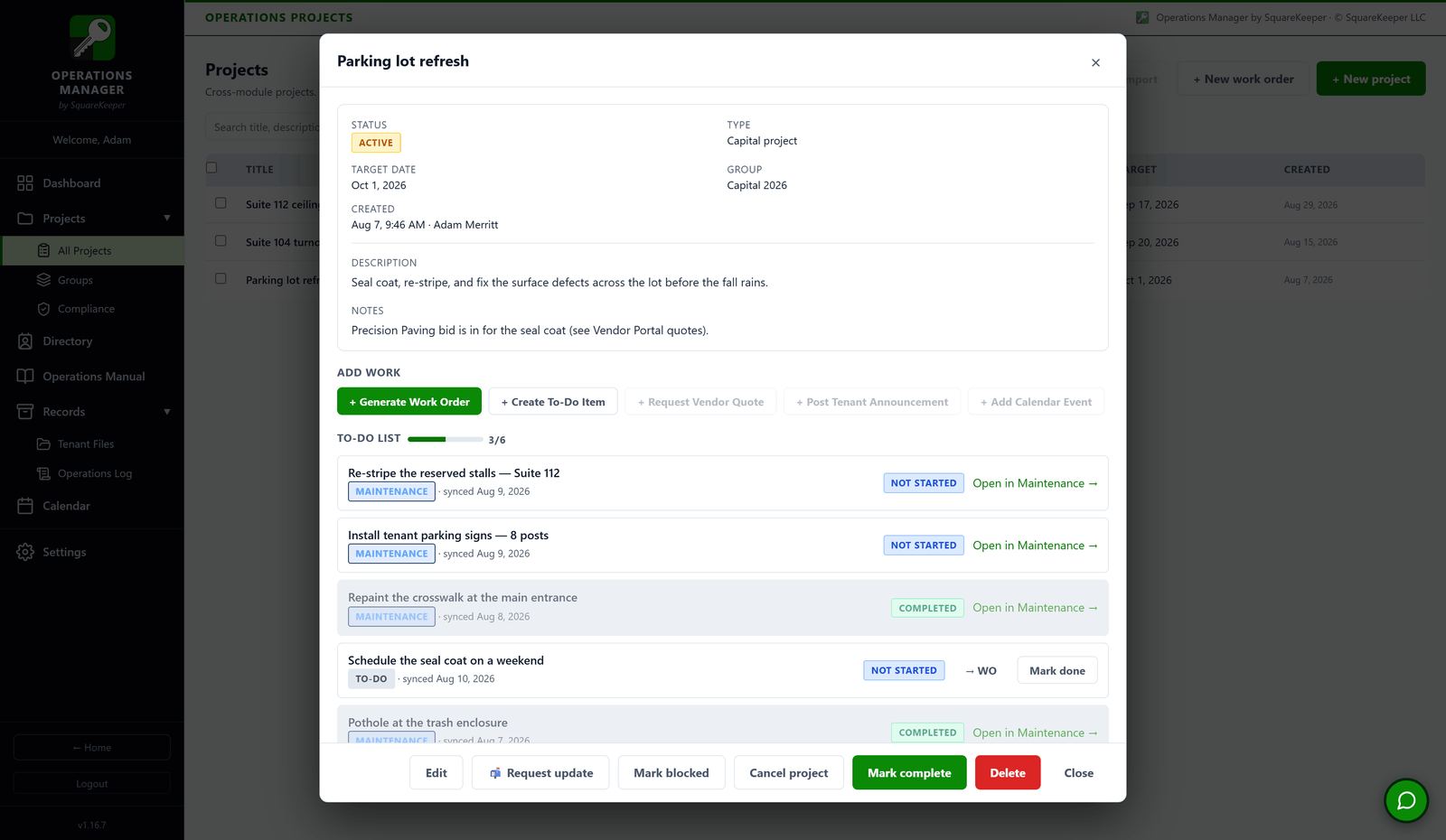The width and height of the screenshot is (1446, 840).
Task: Click the WO arrow for seal coat item
Action: (981, 671)
